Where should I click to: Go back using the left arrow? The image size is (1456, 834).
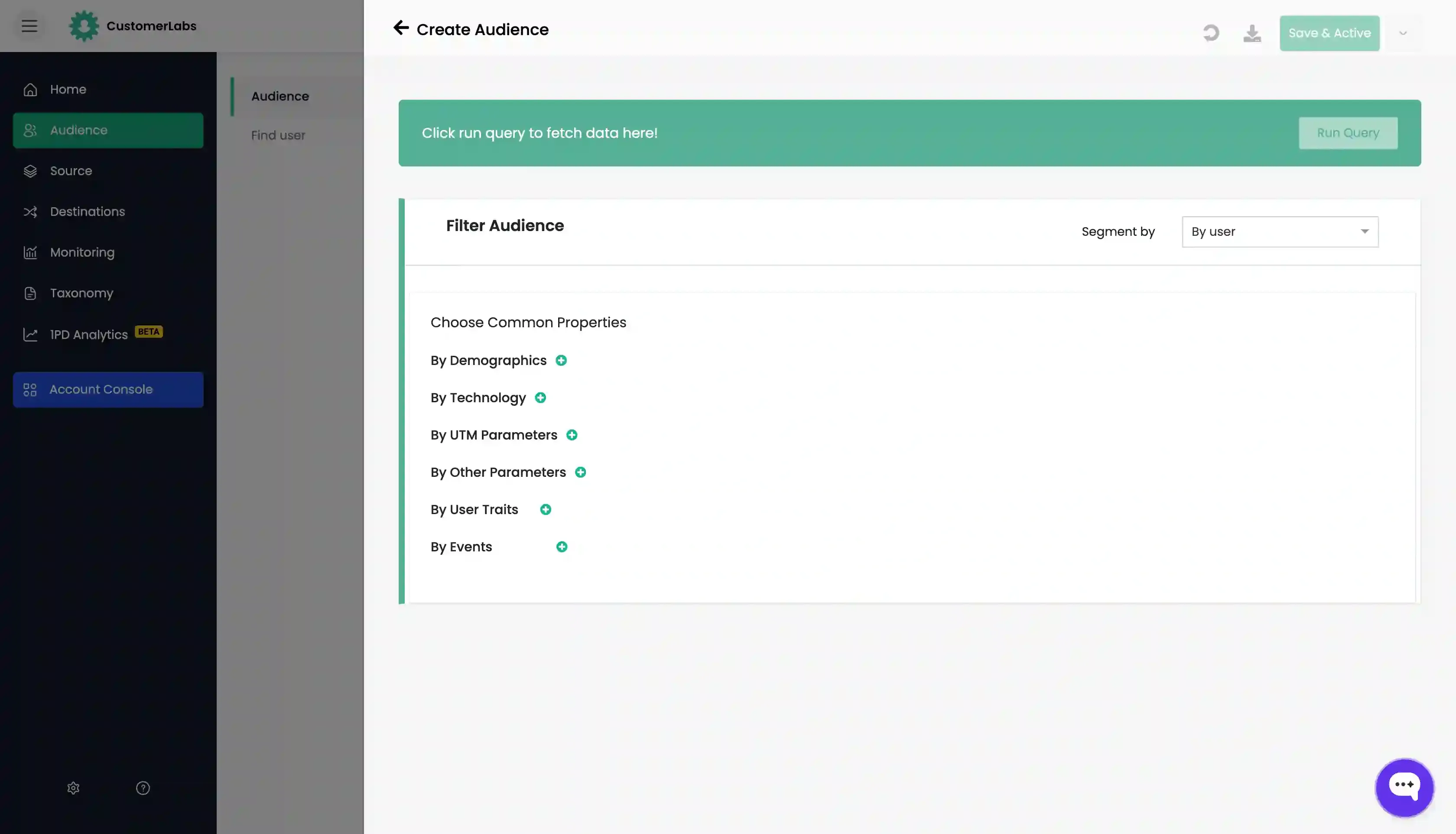(401, 27)
